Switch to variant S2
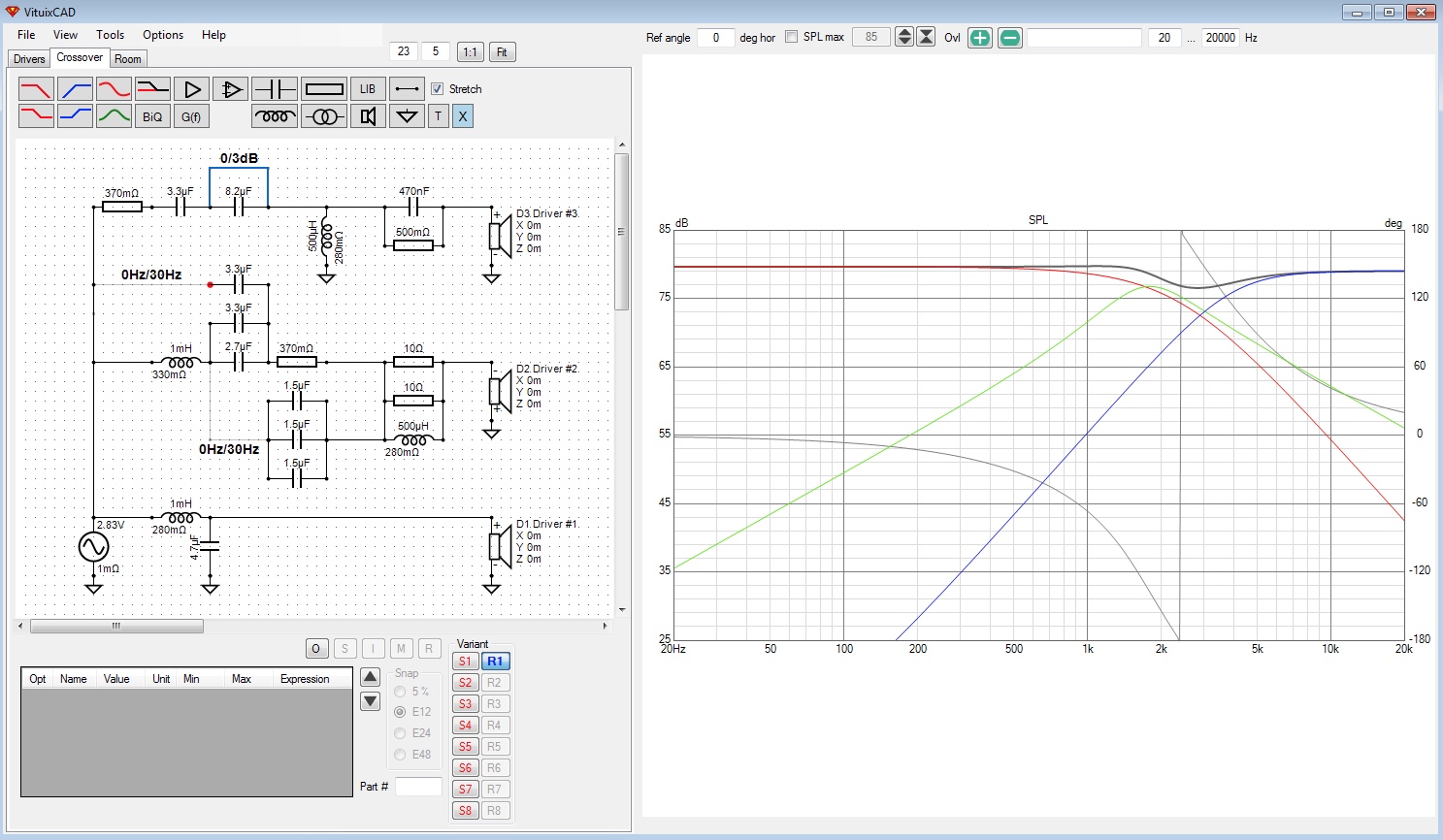This screenshot has width=1443, height=840. coord(466,683)
